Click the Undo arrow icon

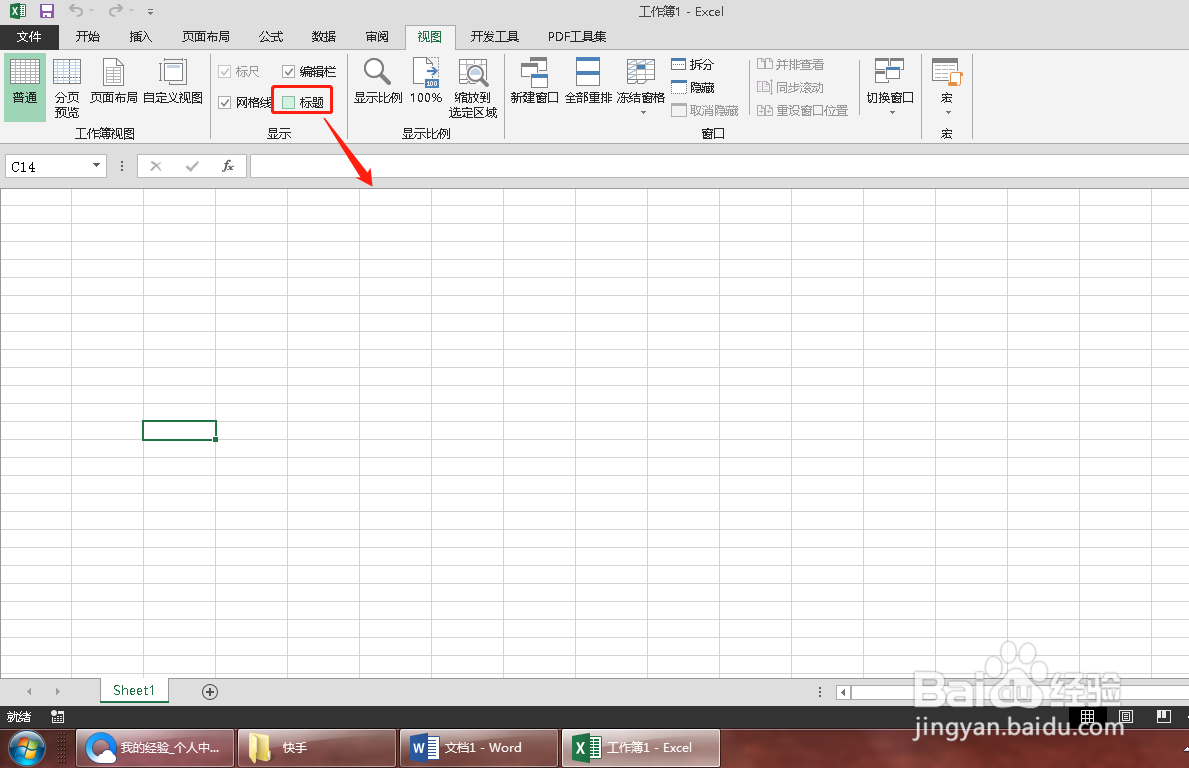[x=76, y=11]
